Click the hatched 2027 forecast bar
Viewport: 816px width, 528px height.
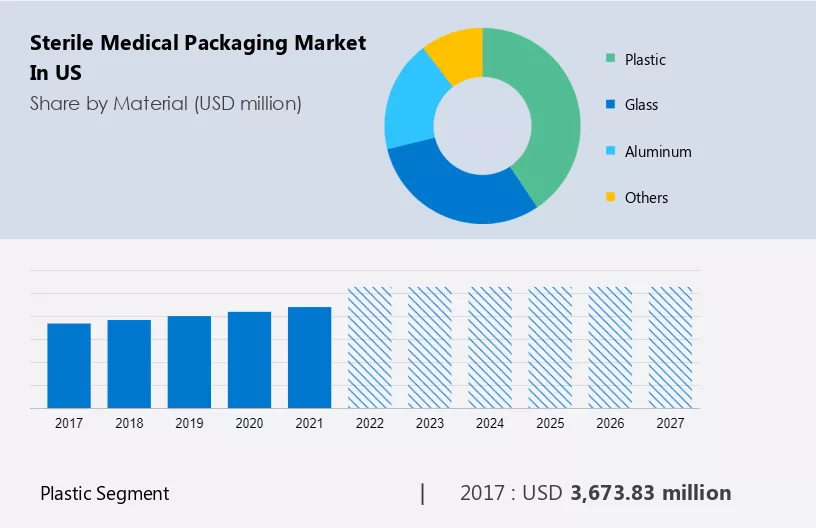pyautogui.click(x=670, y=347)
